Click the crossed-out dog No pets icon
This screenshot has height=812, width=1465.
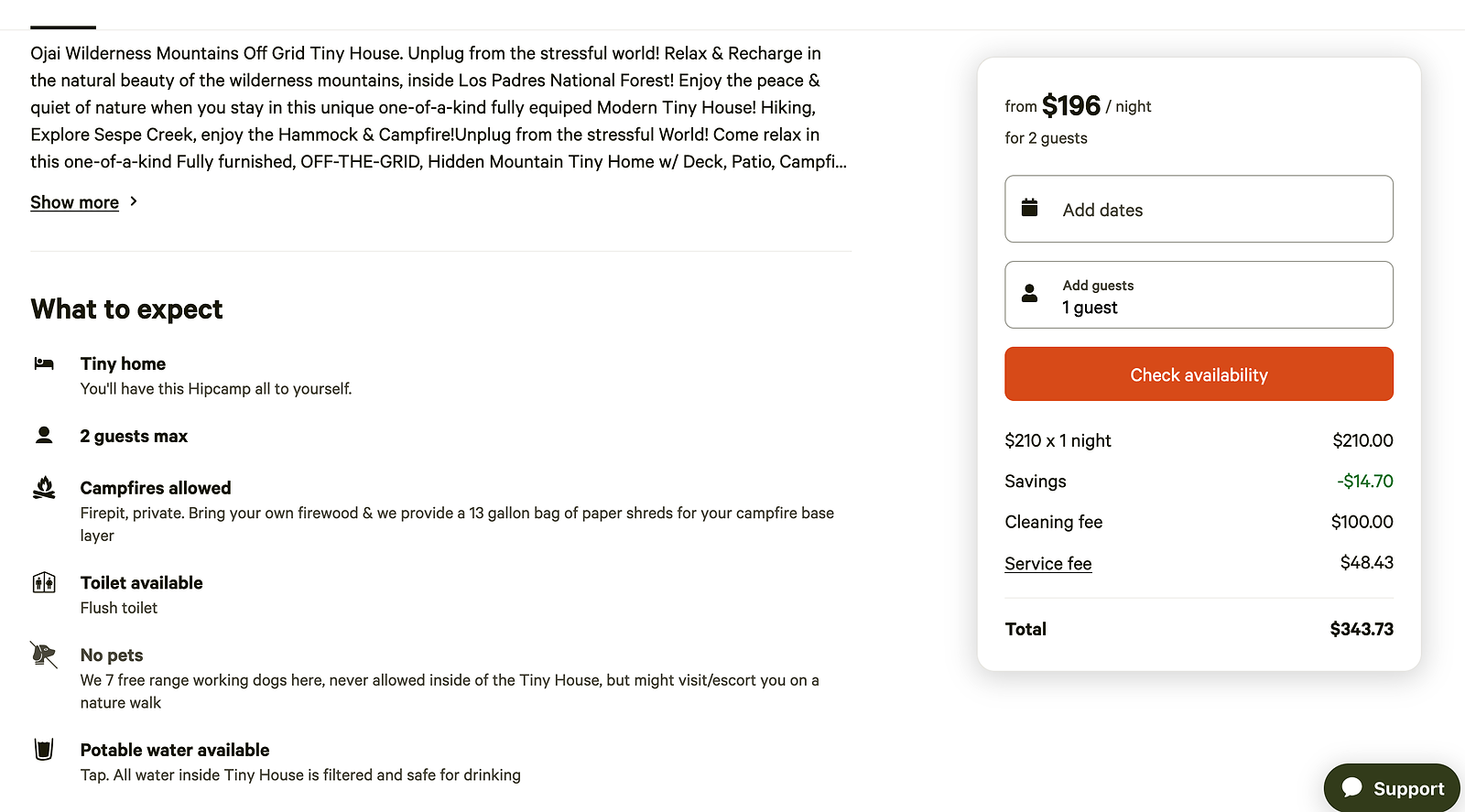(43, 655)
